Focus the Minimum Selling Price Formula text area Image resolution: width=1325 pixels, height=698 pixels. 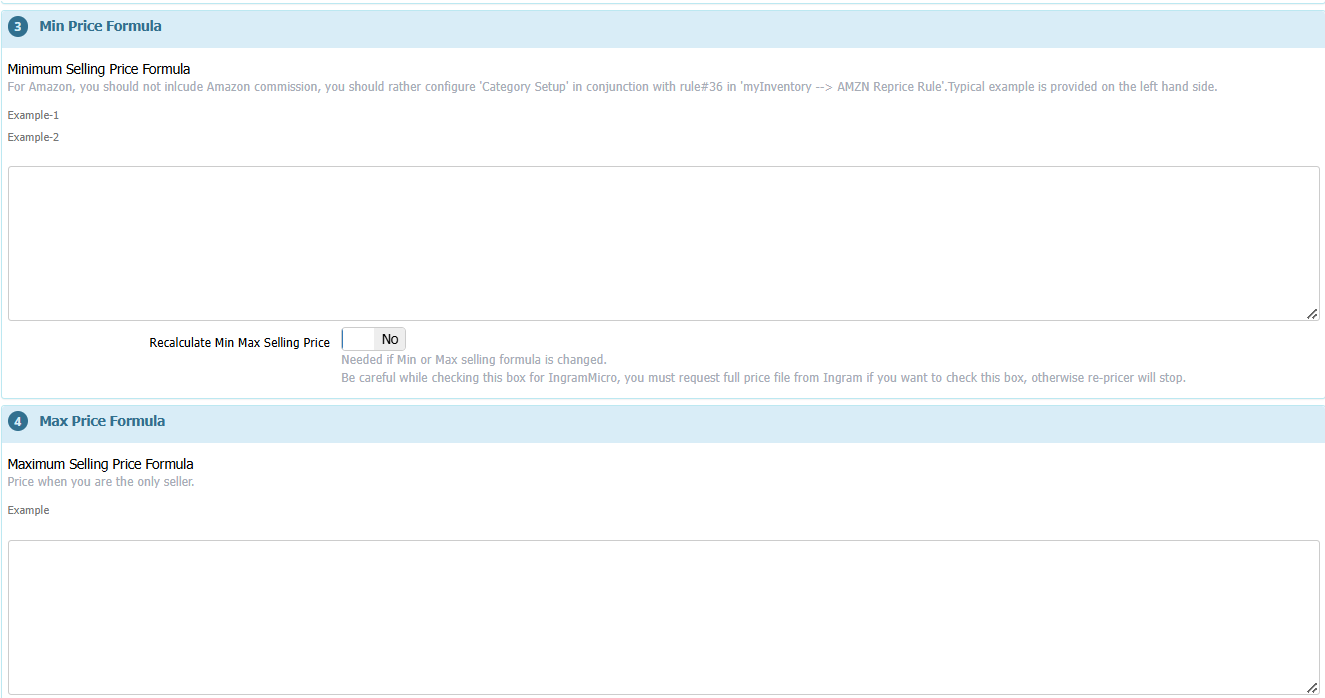[662, 243]
